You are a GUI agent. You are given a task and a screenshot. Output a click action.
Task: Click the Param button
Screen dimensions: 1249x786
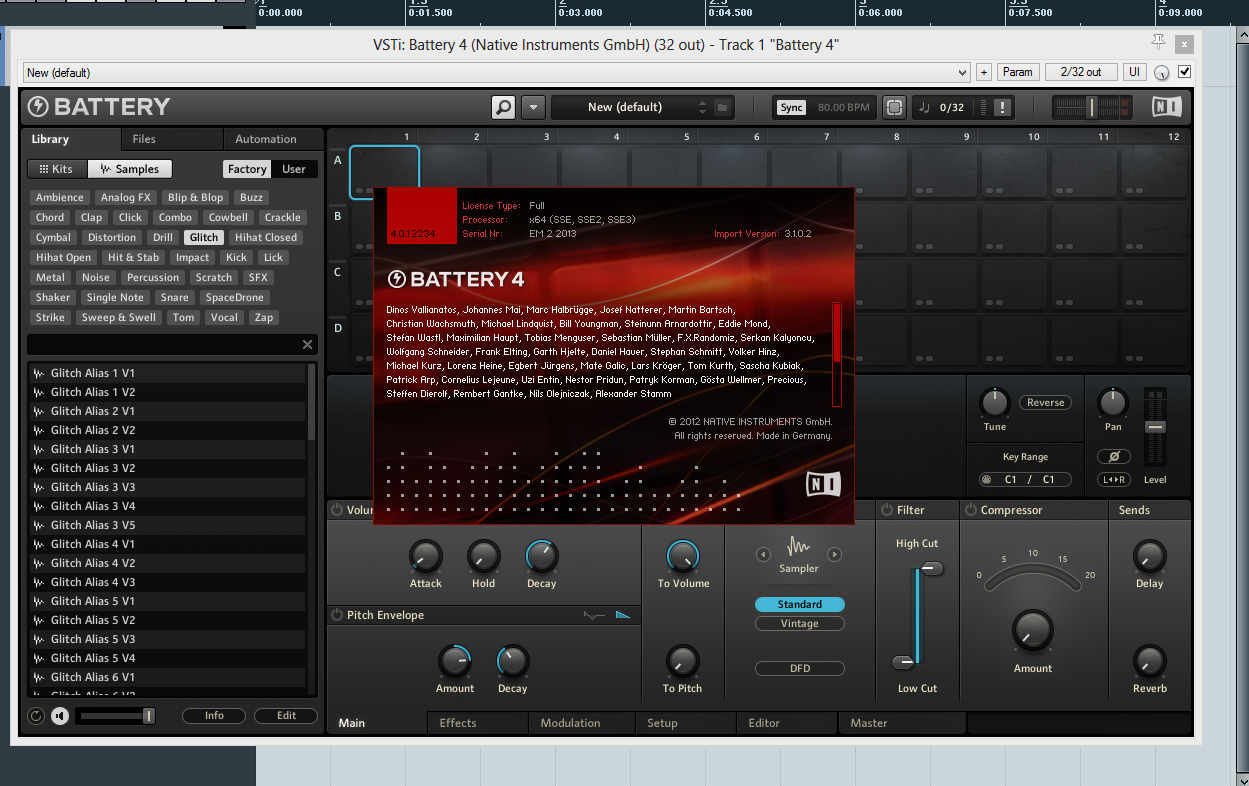pos(1018,72)
